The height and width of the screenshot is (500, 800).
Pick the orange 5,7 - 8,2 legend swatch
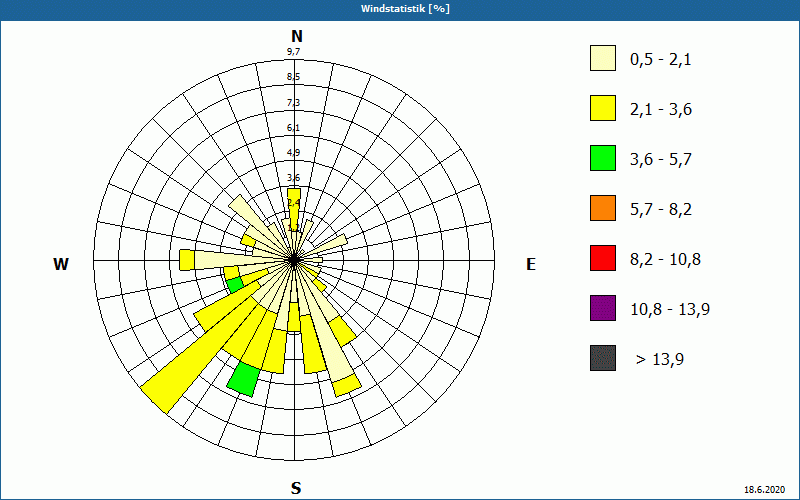(x=603, y=208)
